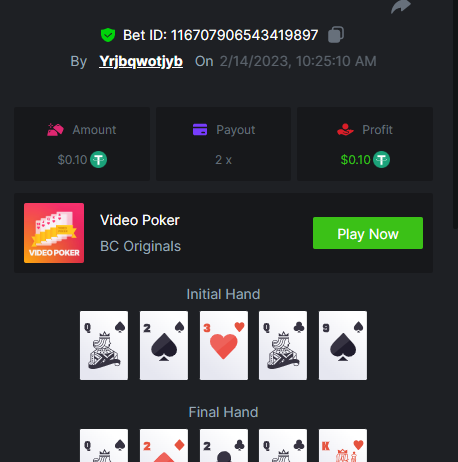458x462 pixels.
Task: Click the red Profit hand icon
Action: (345, 130)
